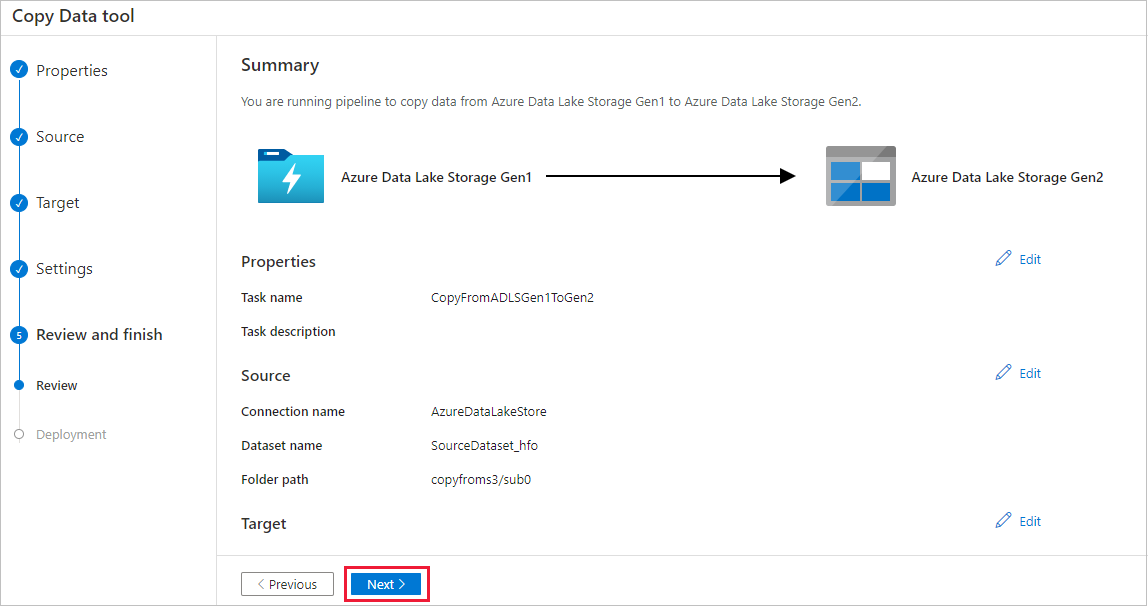Open the Settings step

click(64, 269)
